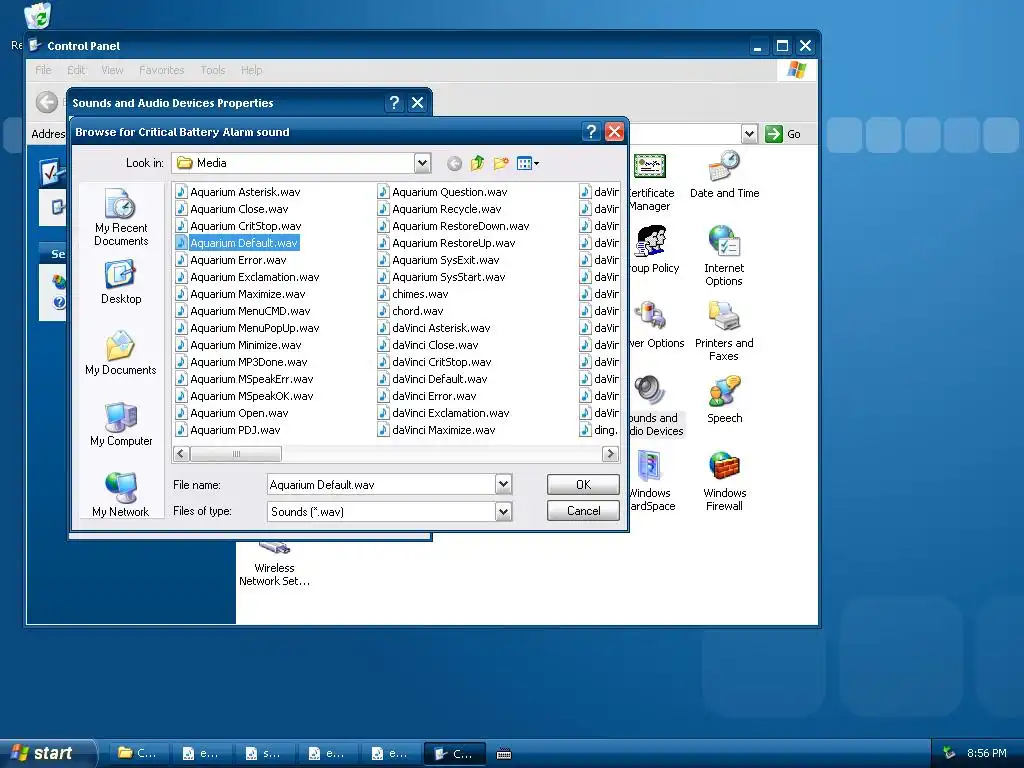
Task: Open Speech in Control Panel
Action: click(x=724, y=400)
